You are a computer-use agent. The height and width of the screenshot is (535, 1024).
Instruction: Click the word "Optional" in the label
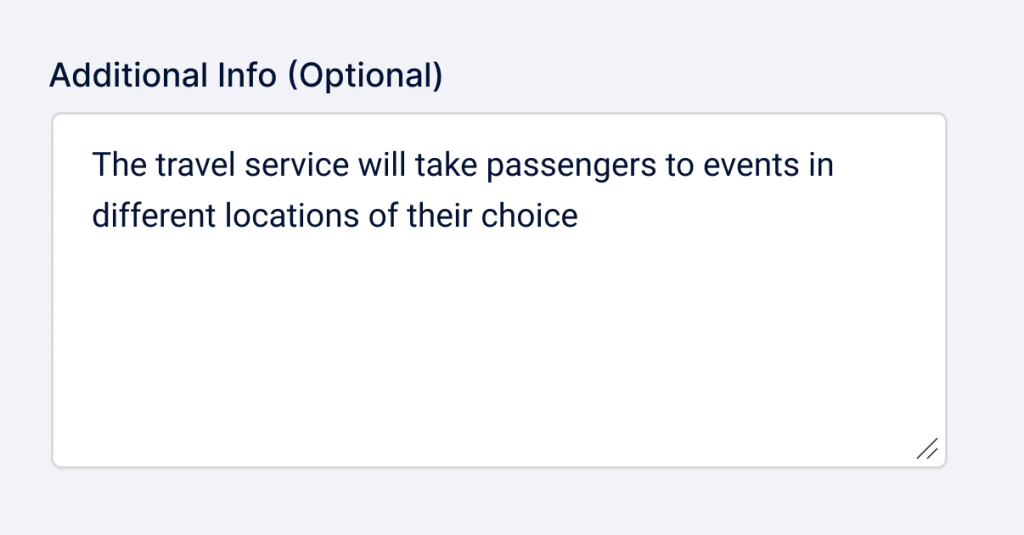click(x=364, y=75)
